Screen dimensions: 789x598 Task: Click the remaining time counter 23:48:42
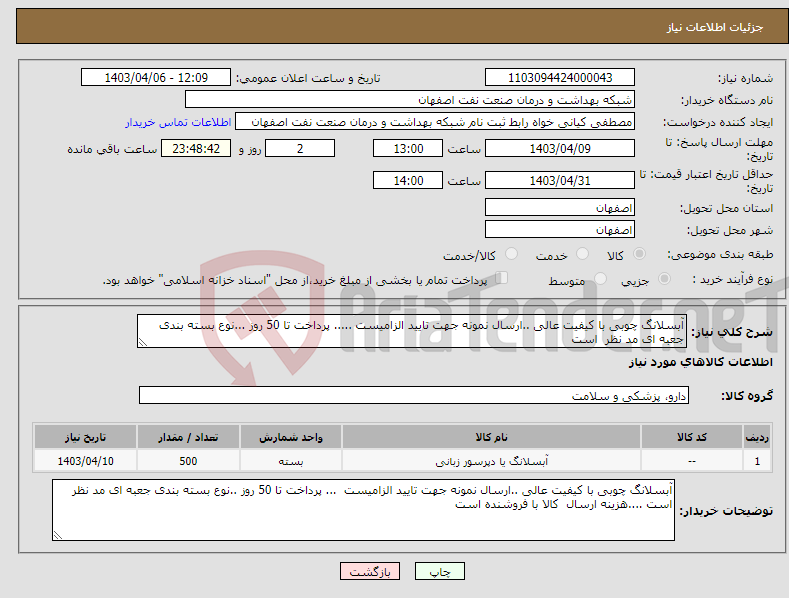pos(196,149)
